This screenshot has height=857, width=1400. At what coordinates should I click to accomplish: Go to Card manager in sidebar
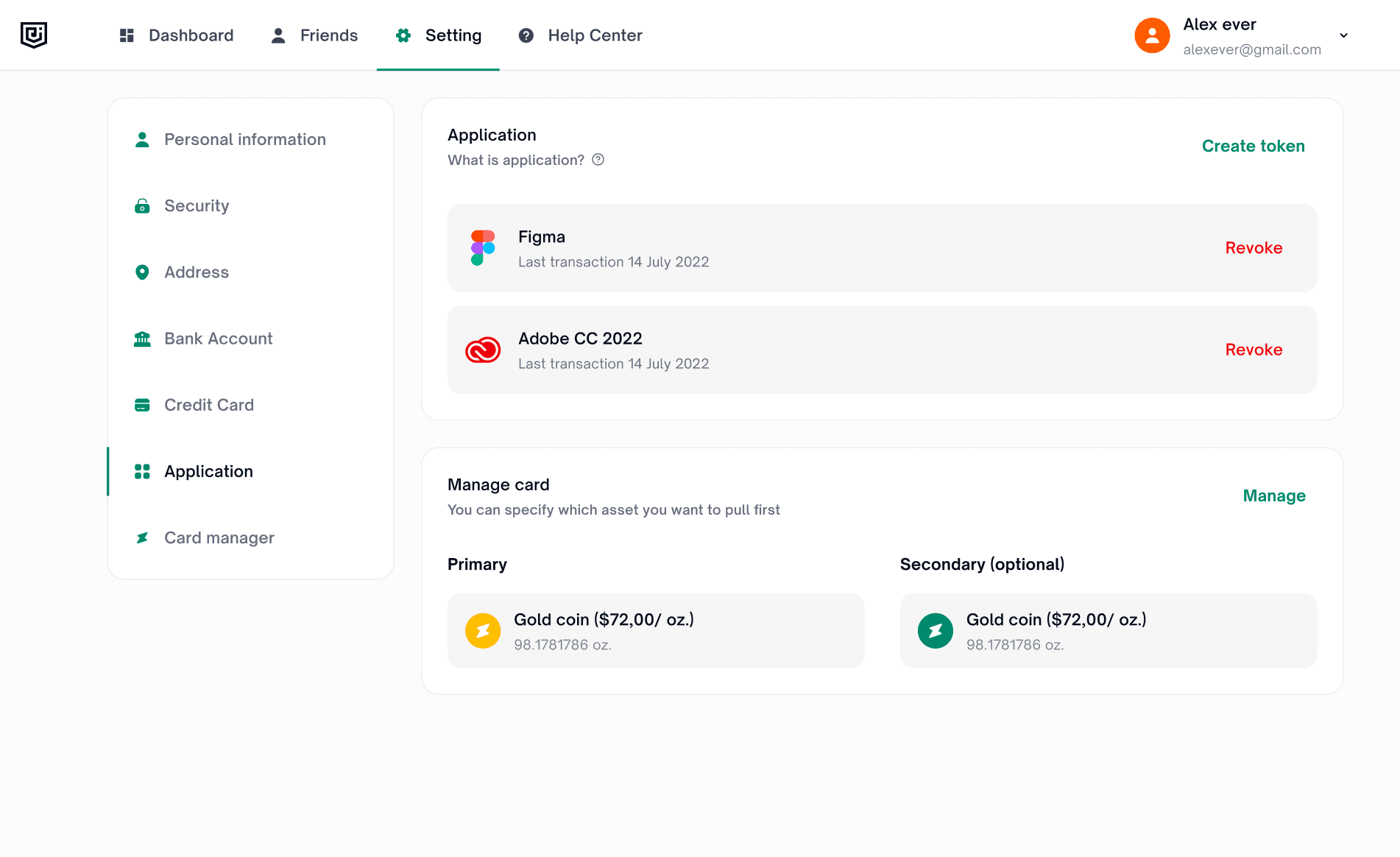point(219,538)
